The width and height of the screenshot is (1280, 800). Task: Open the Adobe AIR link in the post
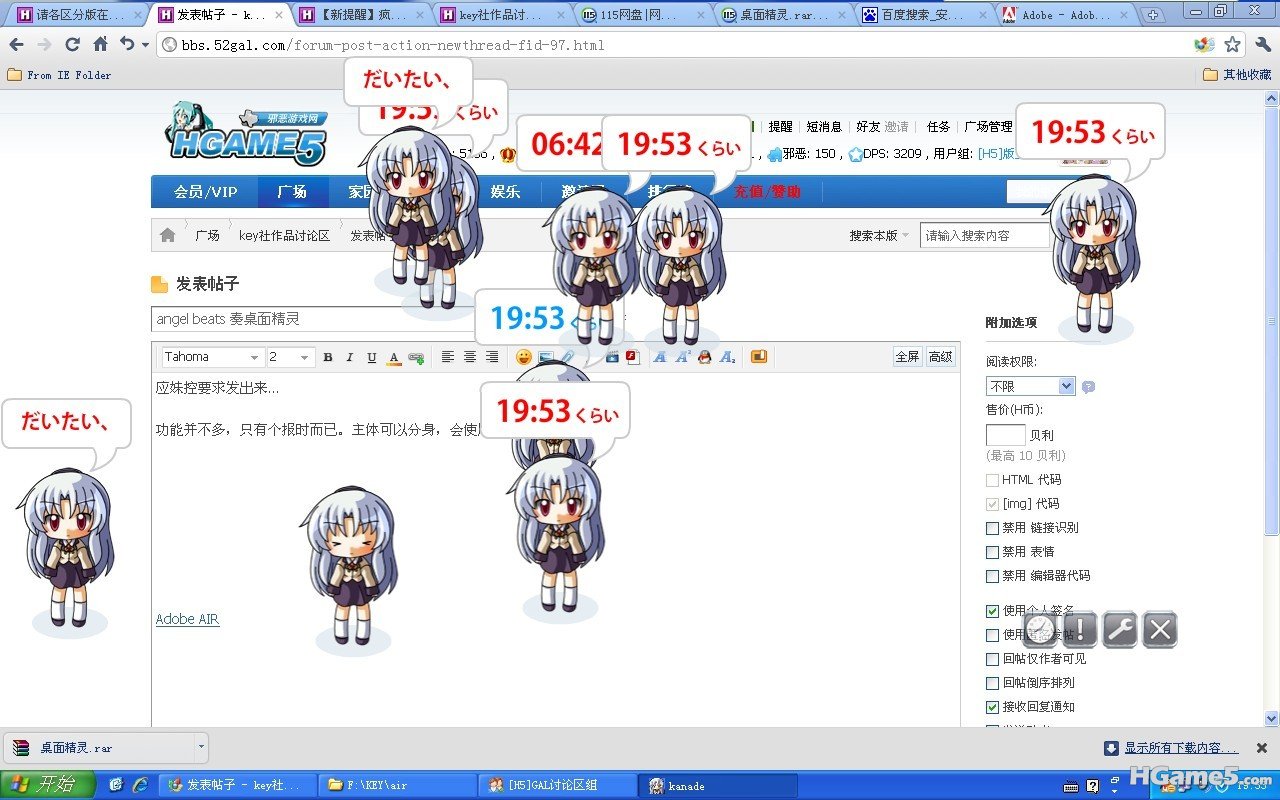(187, 619)
